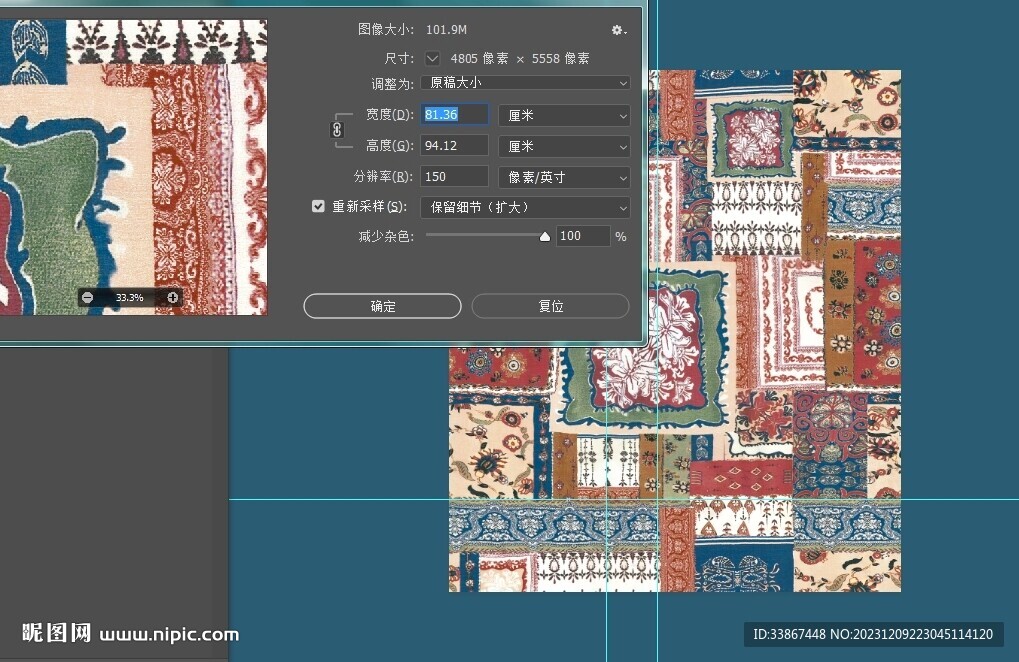Click the reduce noise percentage field

[582, 236]
